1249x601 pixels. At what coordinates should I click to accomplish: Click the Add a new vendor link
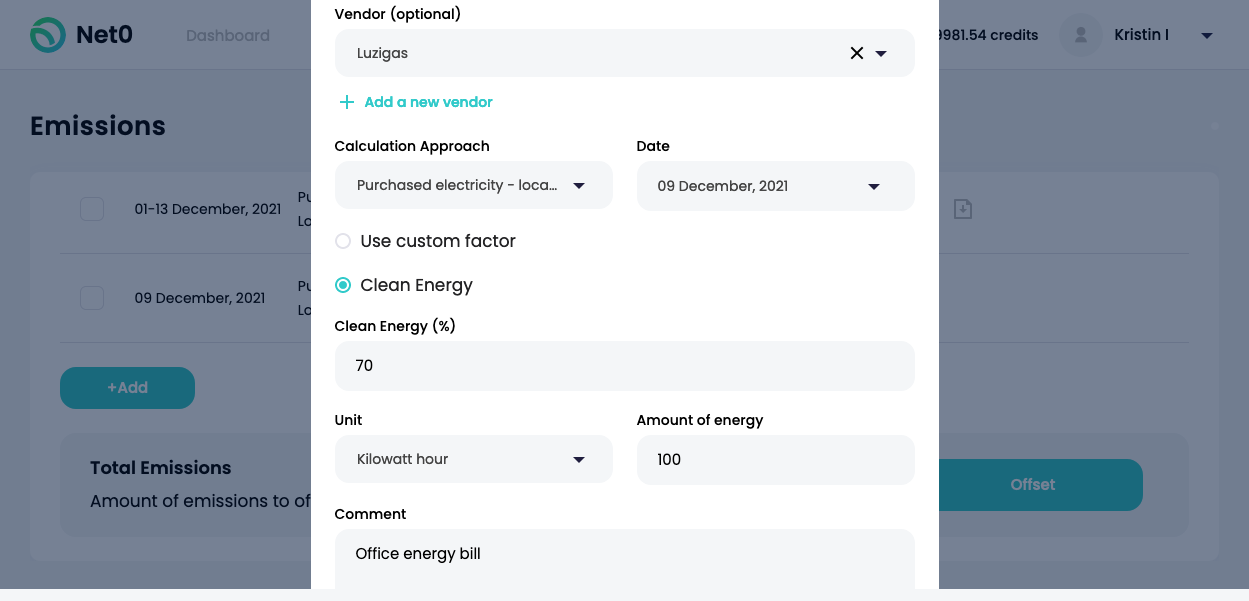(428, 102)
